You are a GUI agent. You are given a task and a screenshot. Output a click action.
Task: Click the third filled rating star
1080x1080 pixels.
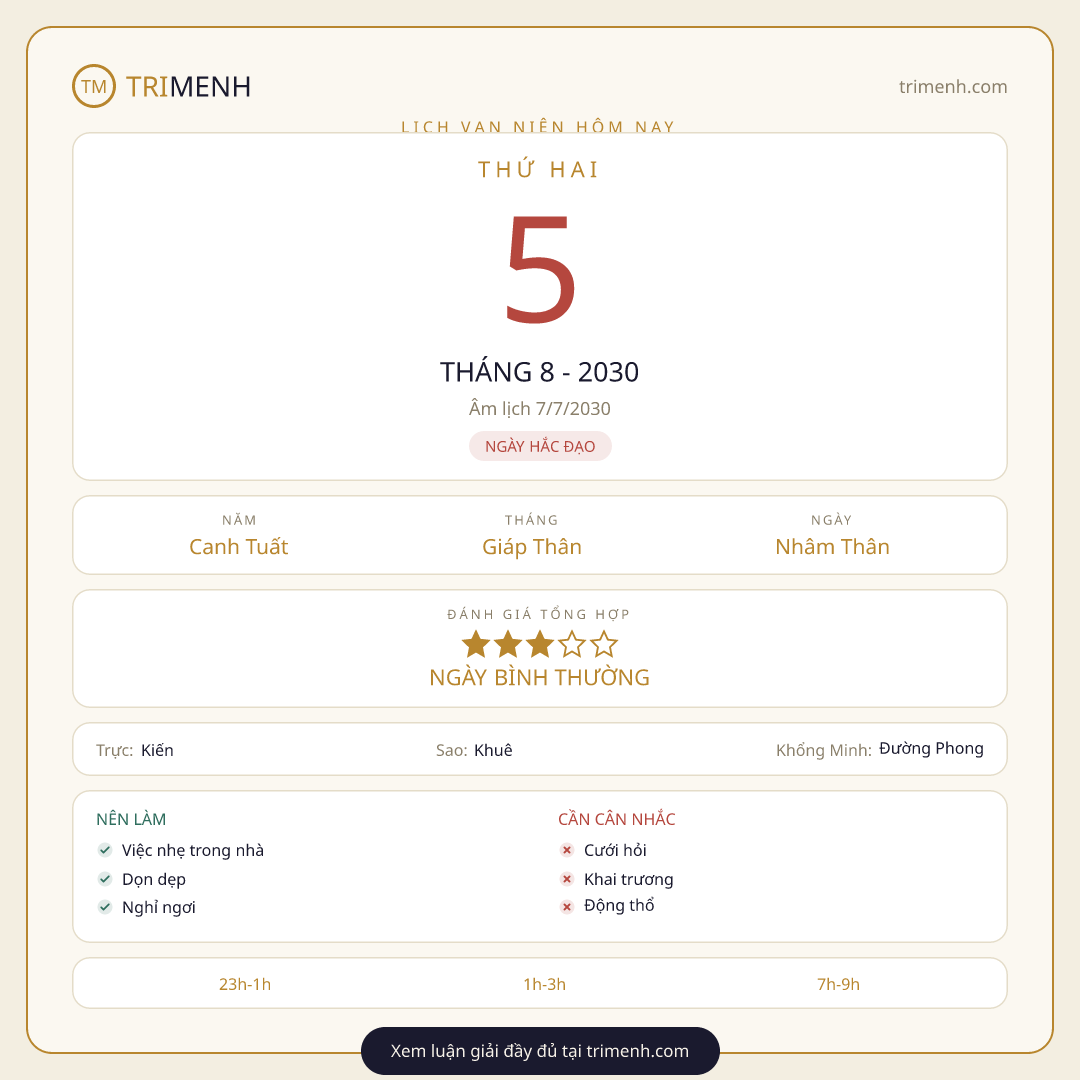[x=540, y=645]
